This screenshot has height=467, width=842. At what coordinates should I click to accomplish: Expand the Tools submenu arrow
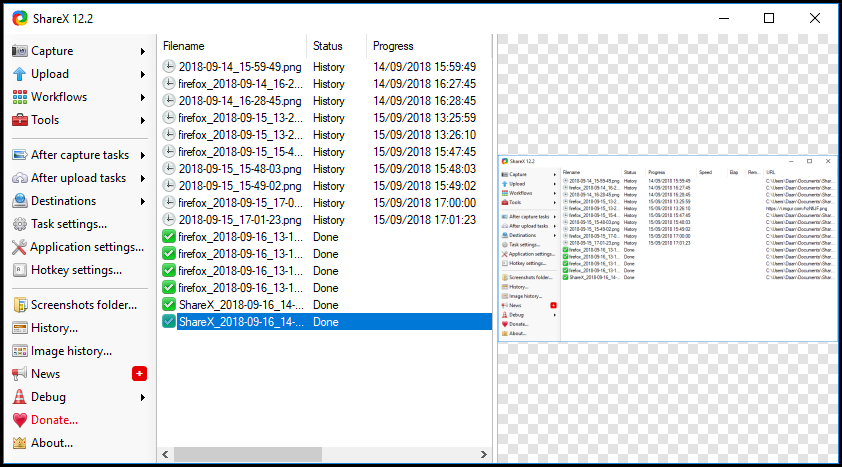pos(143,121)
